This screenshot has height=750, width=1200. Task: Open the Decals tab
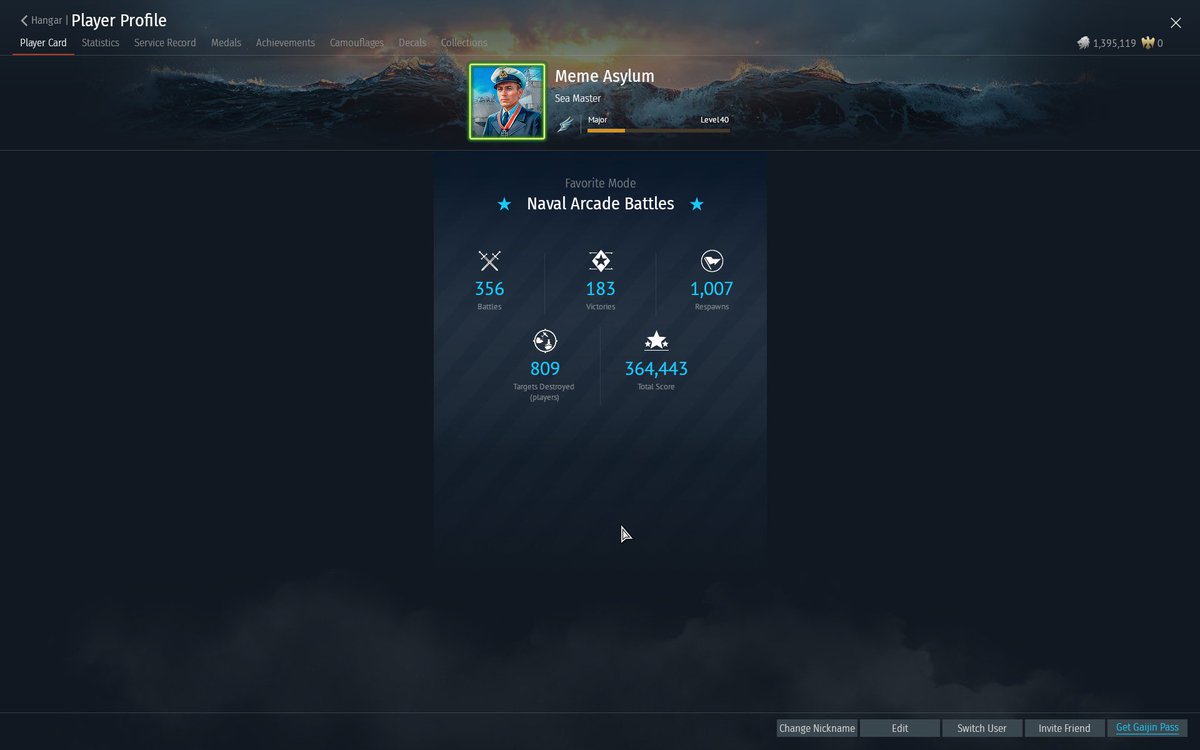click(x=412, y=43)
